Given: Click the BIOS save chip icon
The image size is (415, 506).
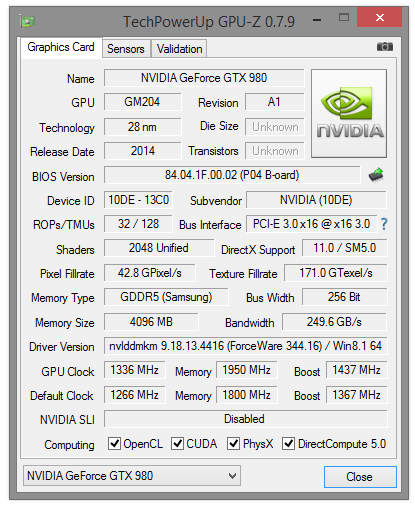Looking at the screenshot, I should 376,175.
